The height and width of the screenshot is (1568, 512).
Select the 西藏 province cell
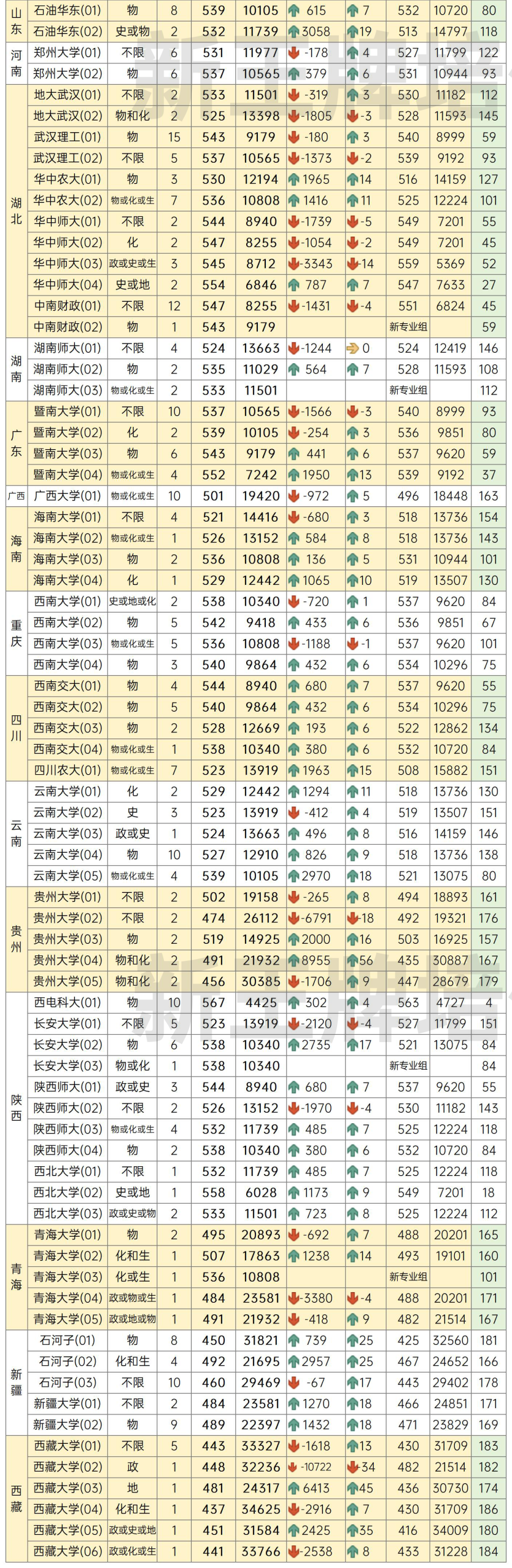tap(17, 1499)
